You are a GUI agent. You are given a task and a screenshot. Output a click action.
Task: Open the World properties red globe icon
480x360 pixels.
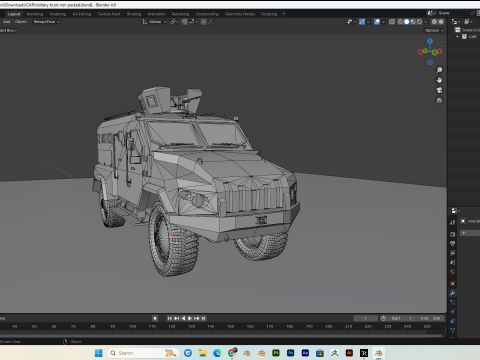coord(453,272)
